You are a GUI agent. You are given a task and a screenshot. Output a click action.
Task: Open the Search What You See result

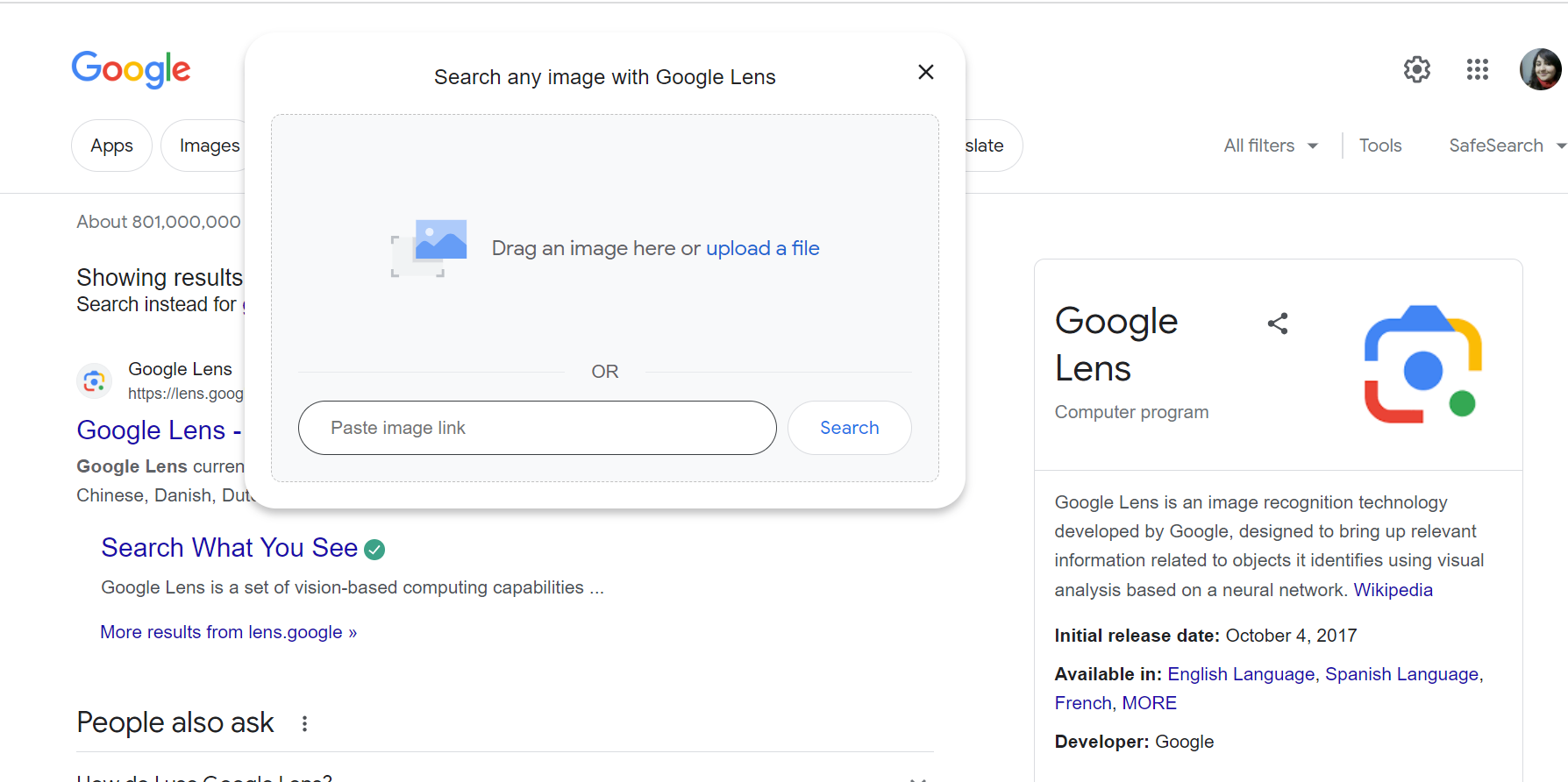pyautogui.click(x=229, y=548)
